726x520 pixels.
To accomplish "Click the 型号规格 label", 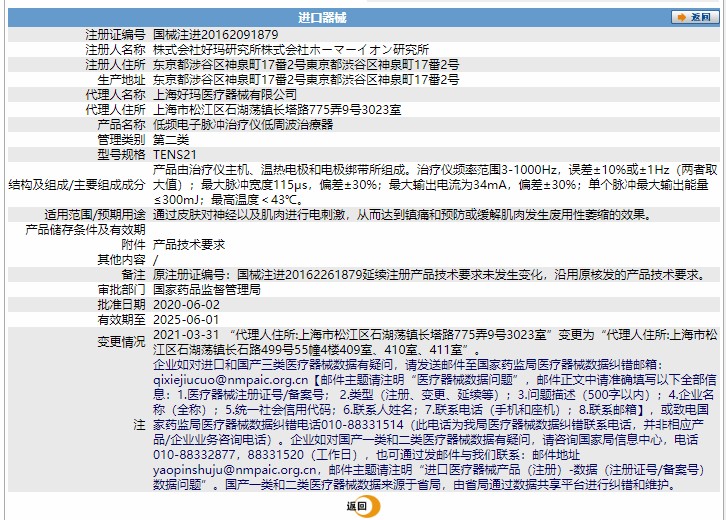I will [x=121, y=155].
